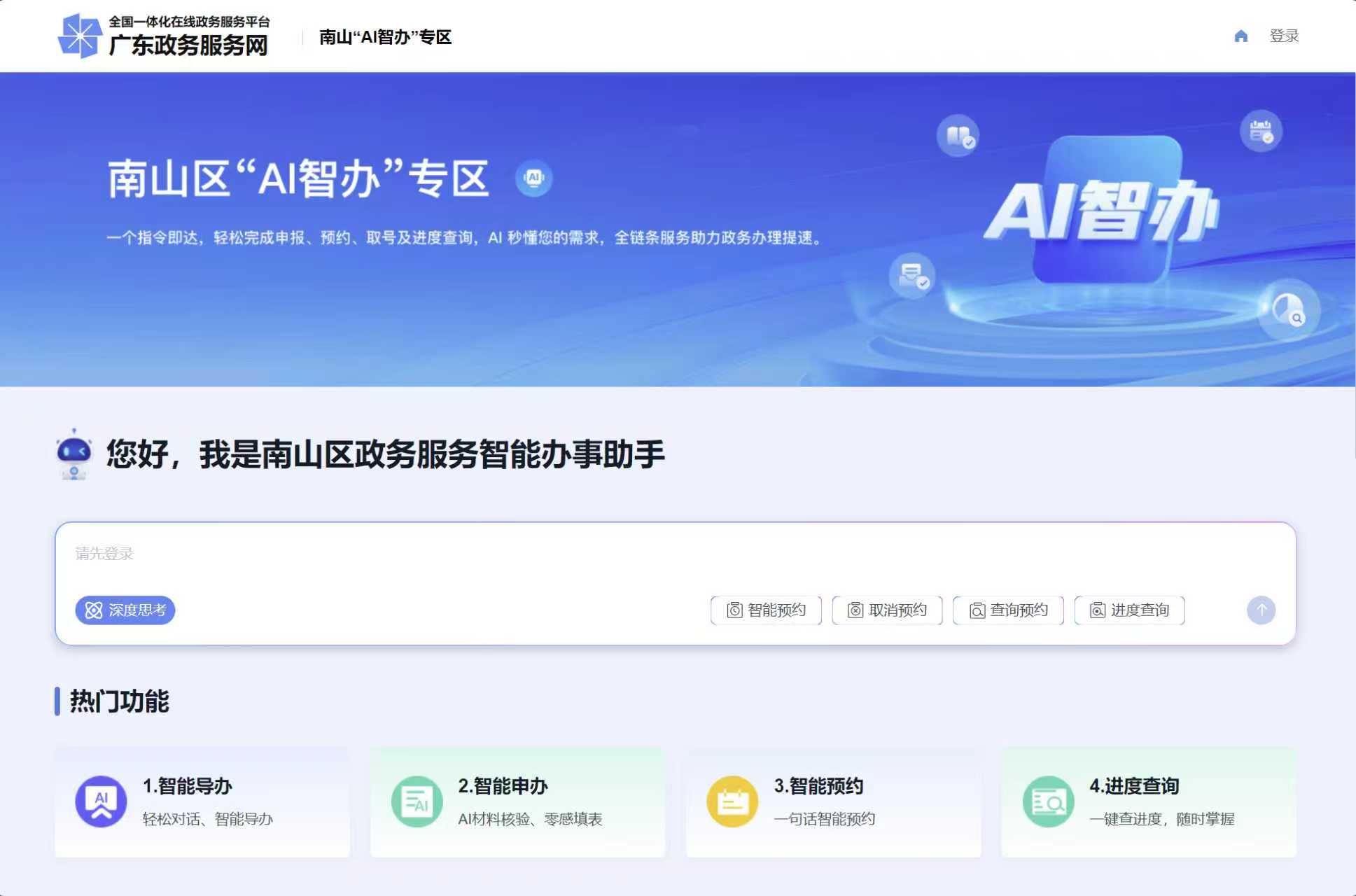Click the AI badge icon beside banner title
The height and width of the screenshot is (896, 1356).
533,178
